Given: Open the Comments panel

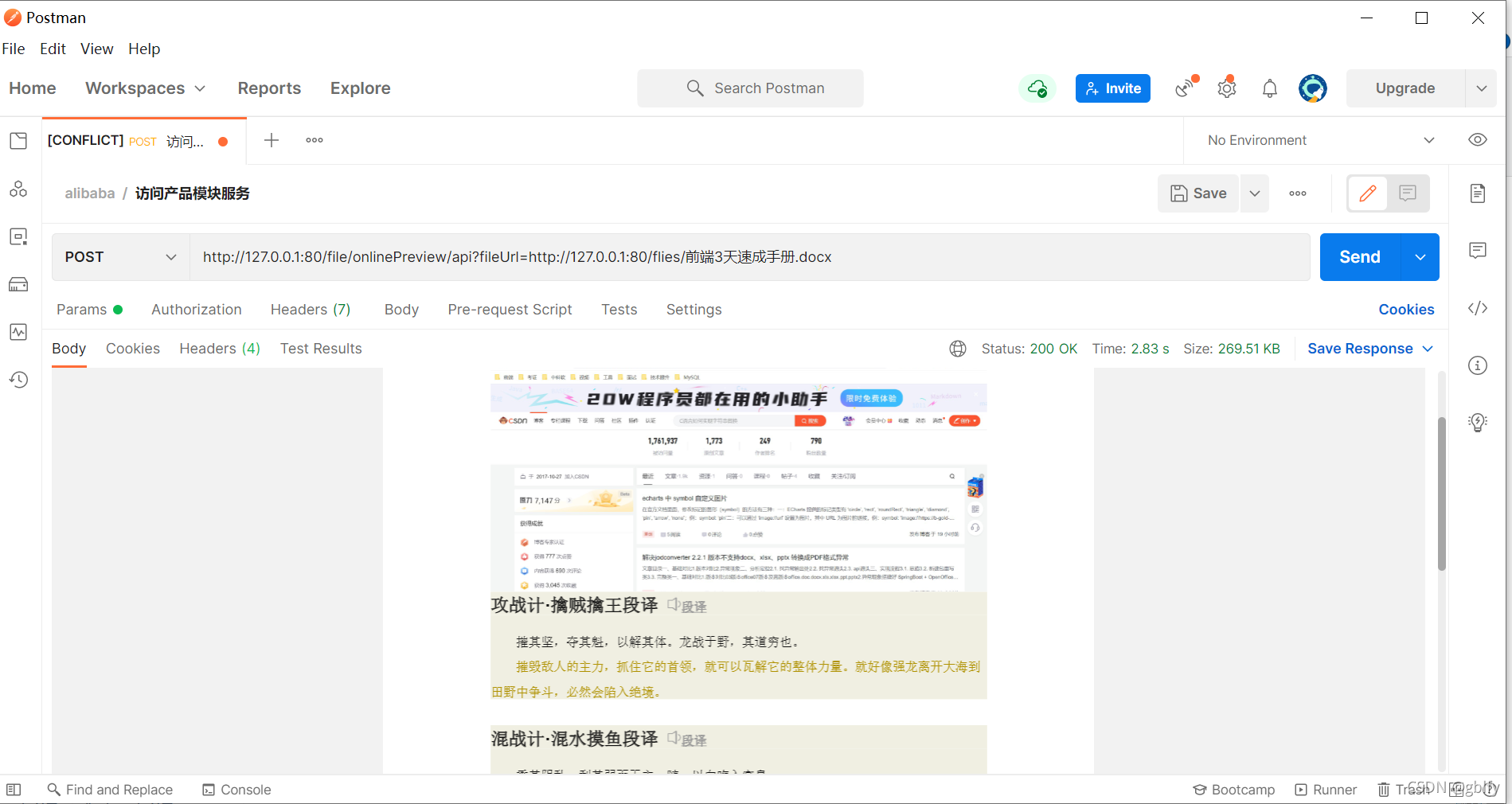Looking at the screenshot, I should 1478,250.
